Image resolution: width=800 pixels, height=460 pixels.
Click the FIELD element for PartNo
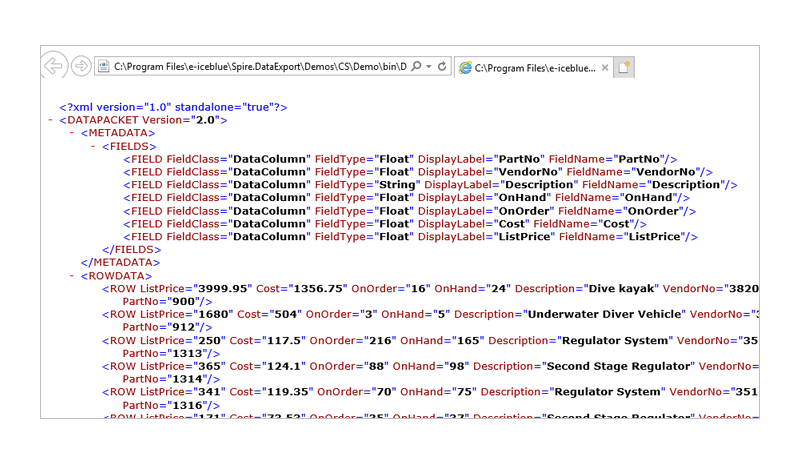click(x=400, y=159)
